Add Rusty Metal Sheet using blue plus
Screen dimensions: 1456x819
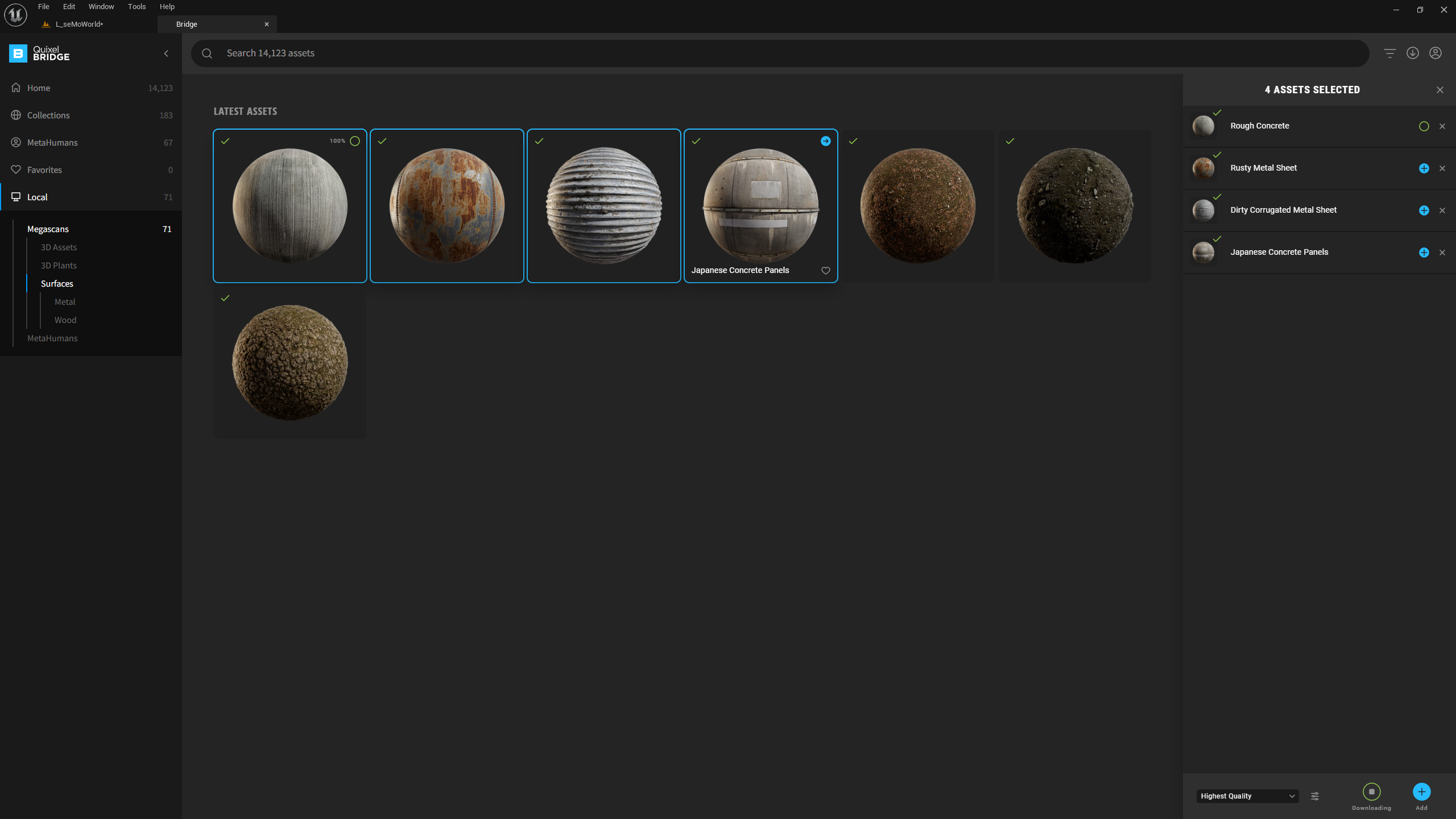pos(1424,168)
